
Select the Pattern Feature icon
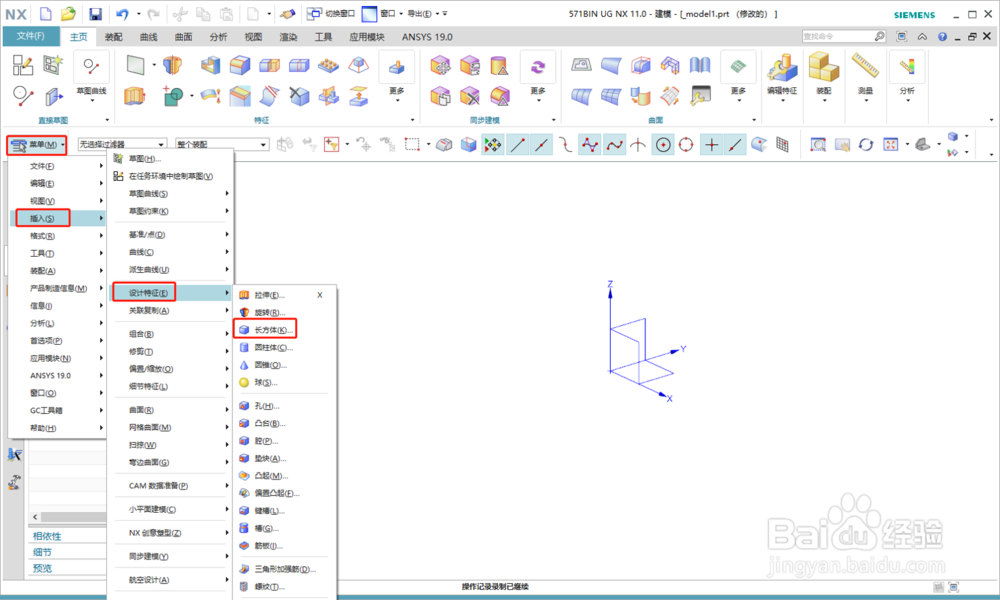coord(328,64)
